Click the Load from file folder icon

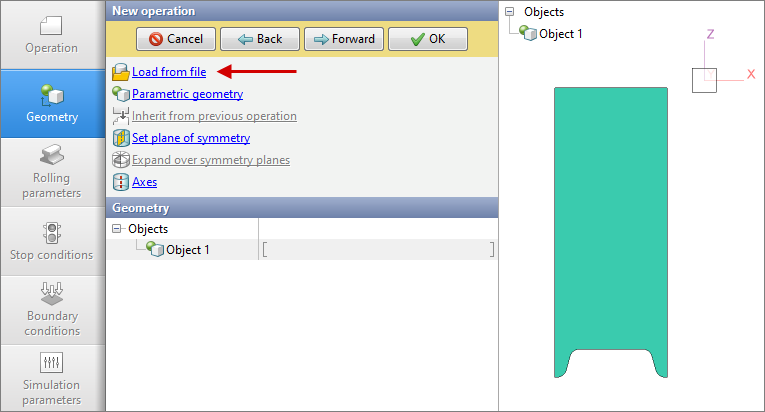(x=121, y=72)
